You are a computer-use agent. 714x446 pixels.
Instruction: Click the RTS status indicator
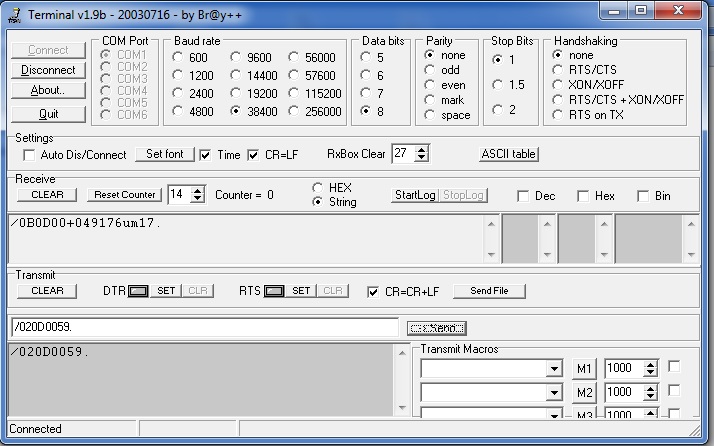(274, 291)
